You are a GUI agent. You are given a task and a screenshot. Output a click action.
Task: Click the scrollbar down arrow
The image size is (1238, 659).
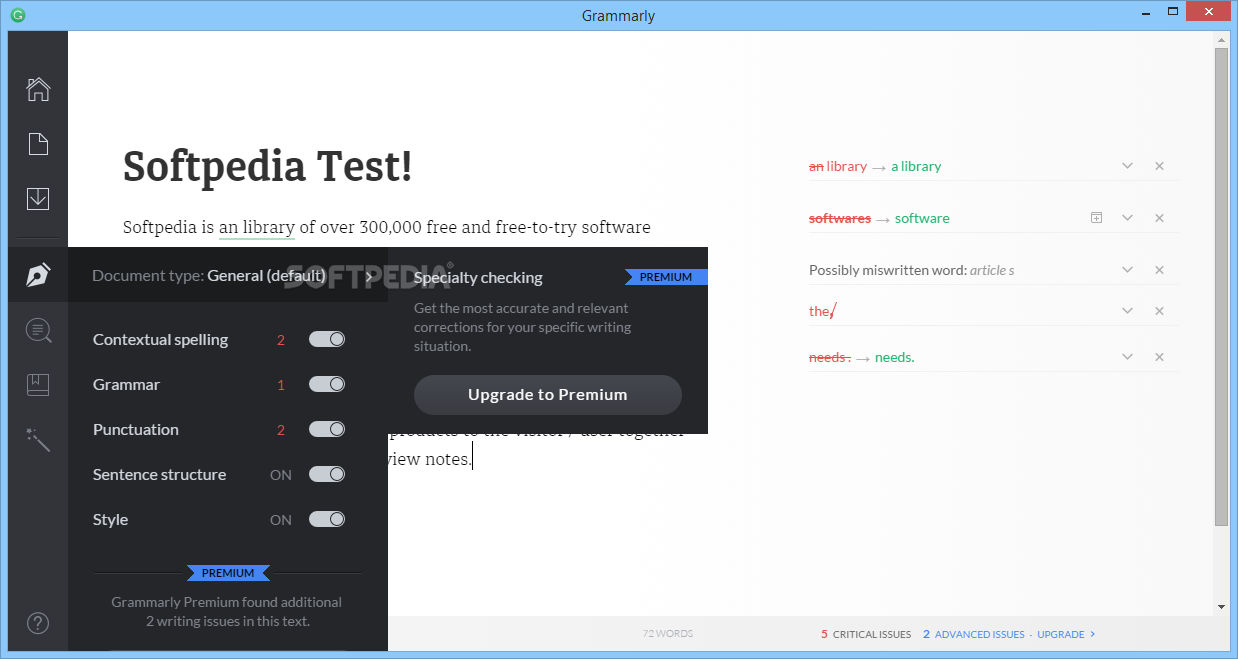[1221, 607]
